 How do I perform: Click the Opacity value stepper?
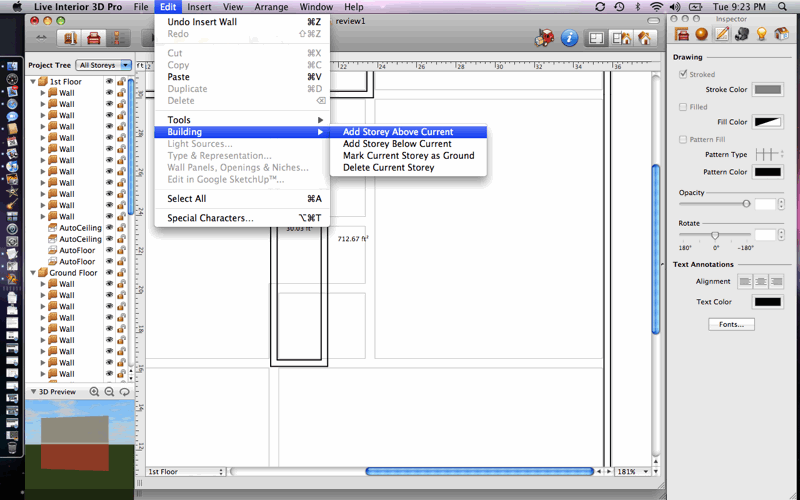(781, 204)
